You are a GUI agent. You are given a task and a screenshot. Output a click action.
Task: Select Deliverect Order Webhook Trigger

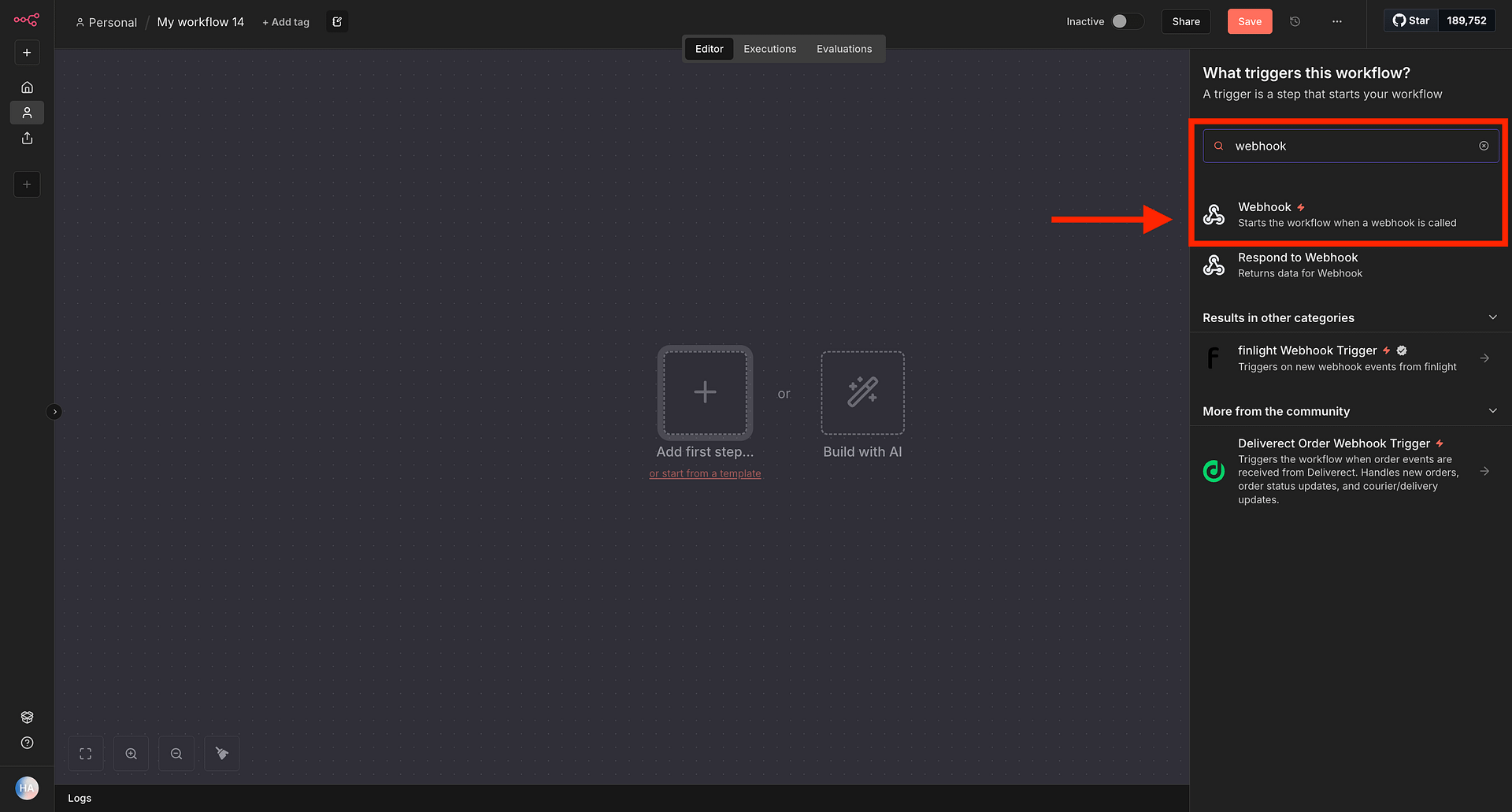click(1350, 471)
